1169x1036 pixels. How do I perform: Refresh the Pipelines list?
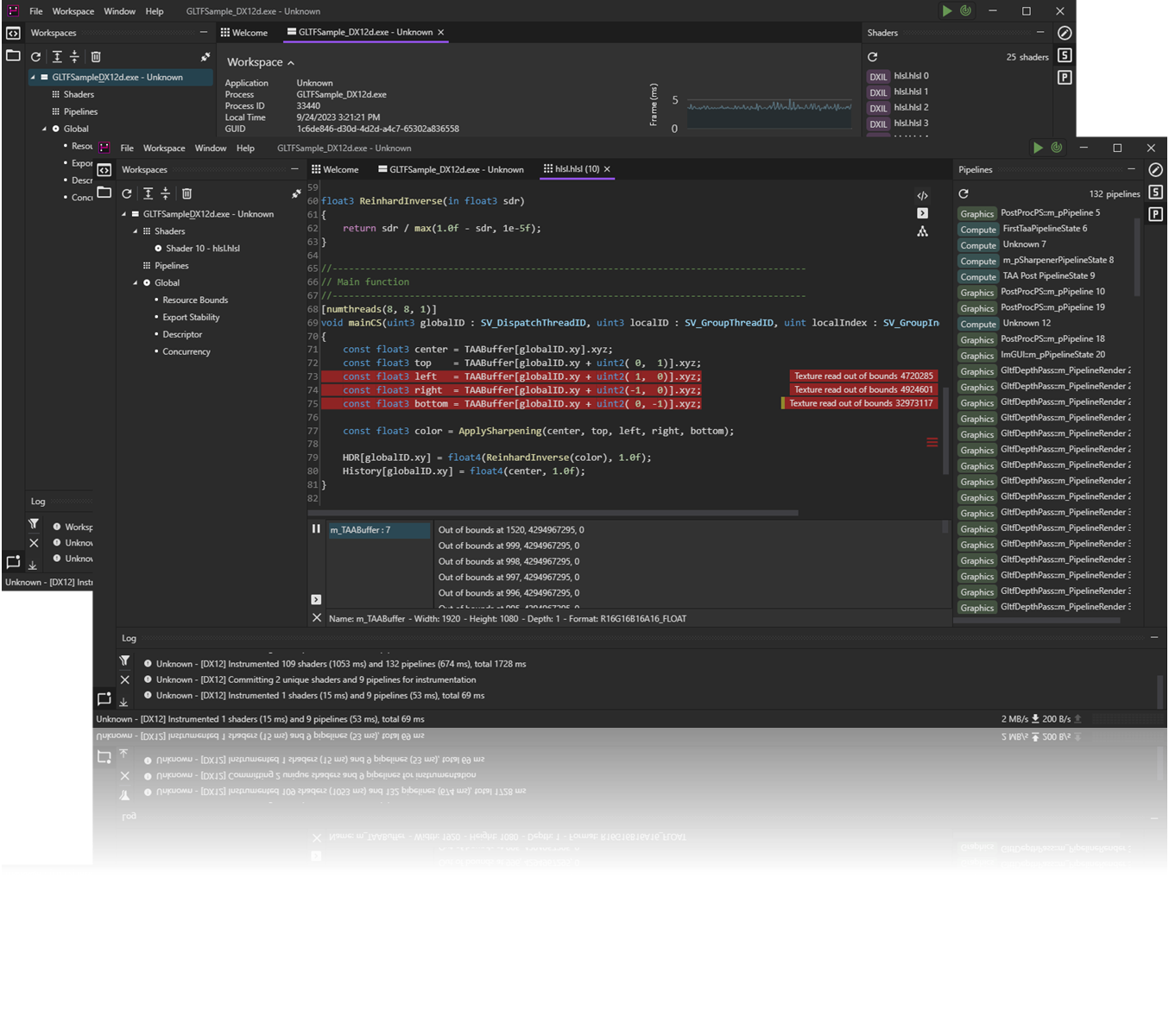964,194
